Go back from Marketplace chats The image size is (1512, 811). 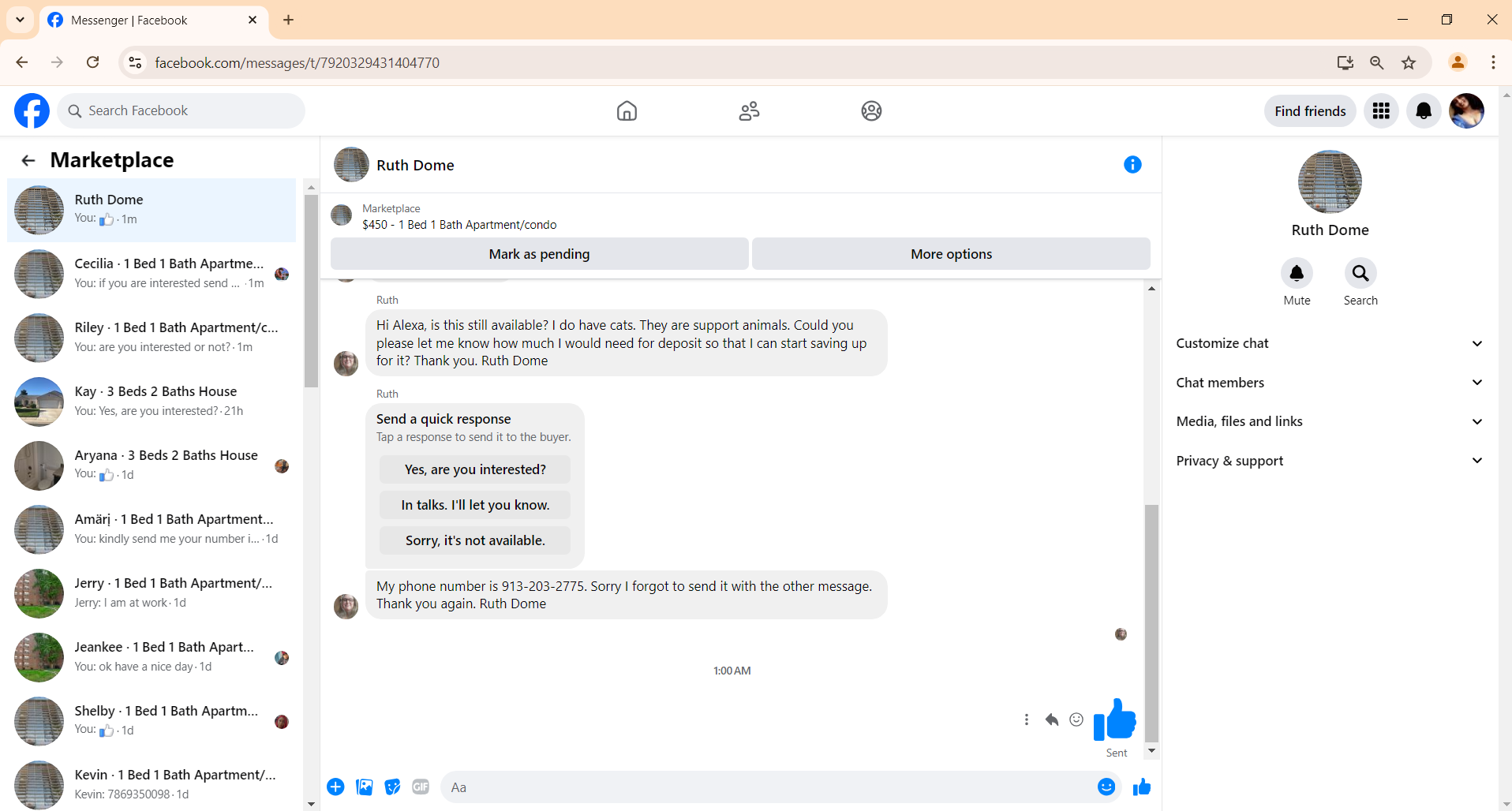[x=28, y=161]
